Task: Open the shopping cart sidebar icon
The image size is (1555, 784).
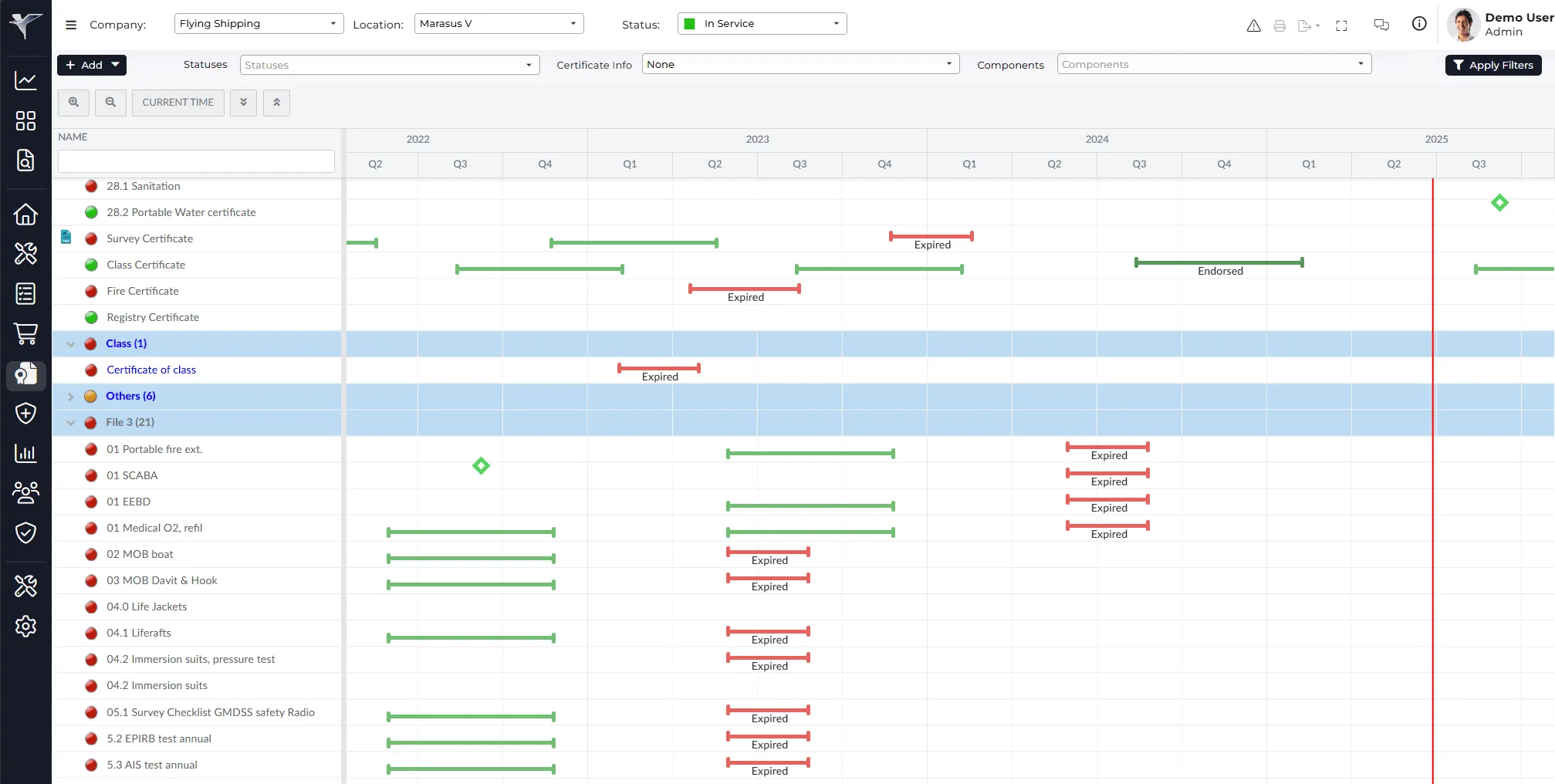Action: click(x=25, y=333)
